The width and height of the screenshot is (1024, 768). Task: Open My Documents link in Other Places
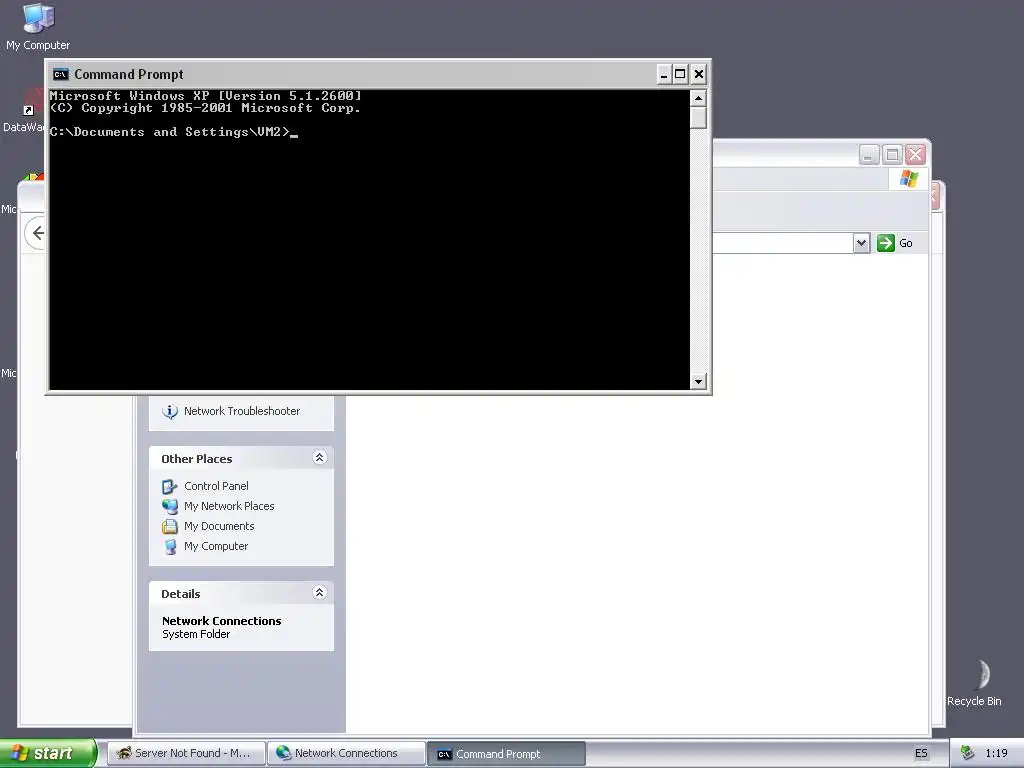point(219,526)
